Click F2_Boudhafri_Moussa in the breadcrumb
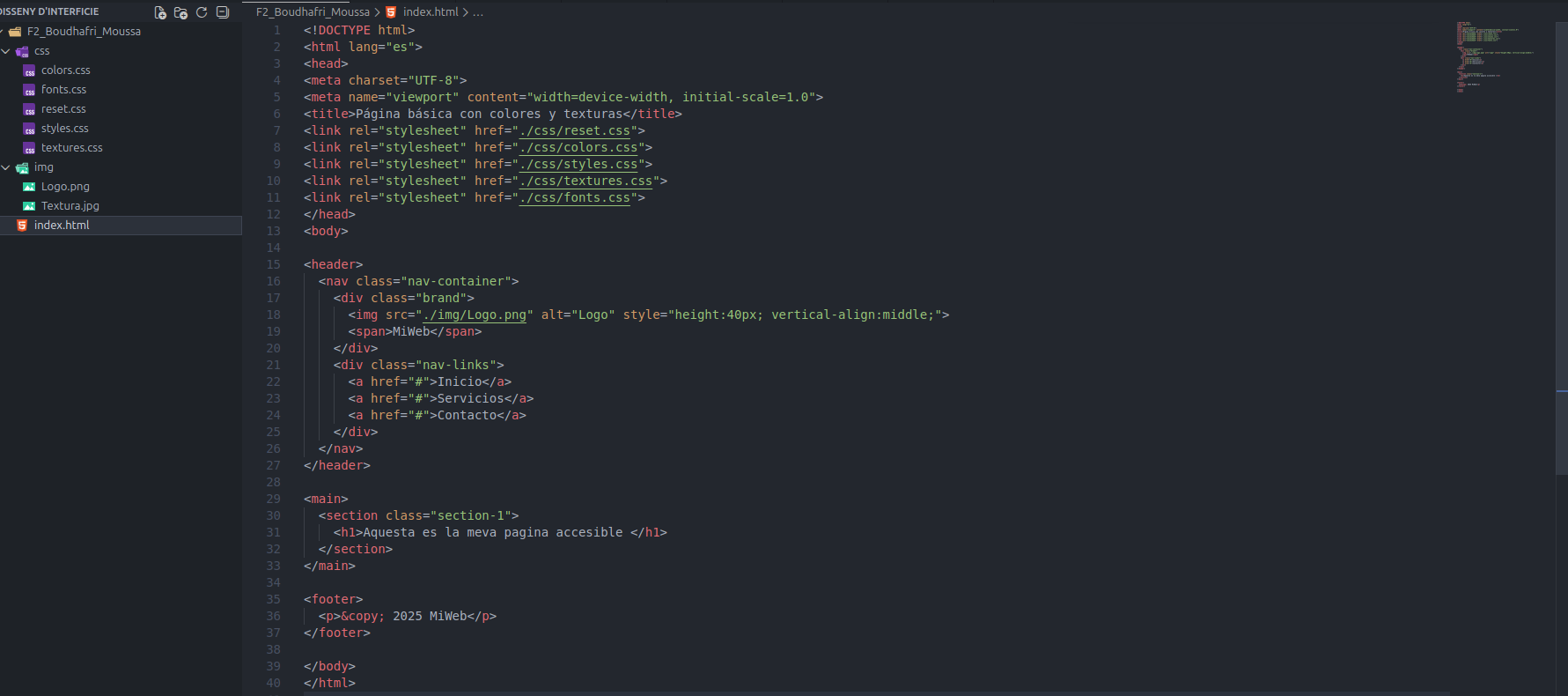The image size is (1568, 696). tap(313, 12)
